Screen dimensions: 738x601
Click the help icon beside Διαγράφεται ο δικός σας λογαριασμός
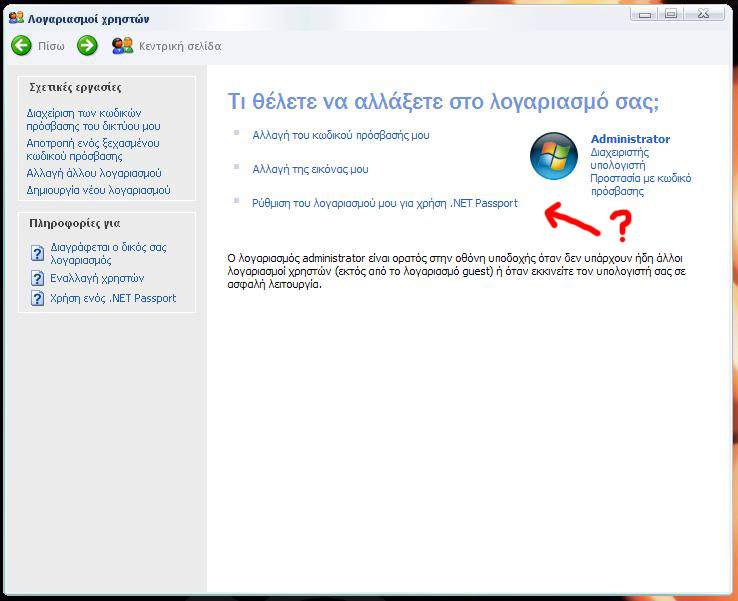(37, 253)
